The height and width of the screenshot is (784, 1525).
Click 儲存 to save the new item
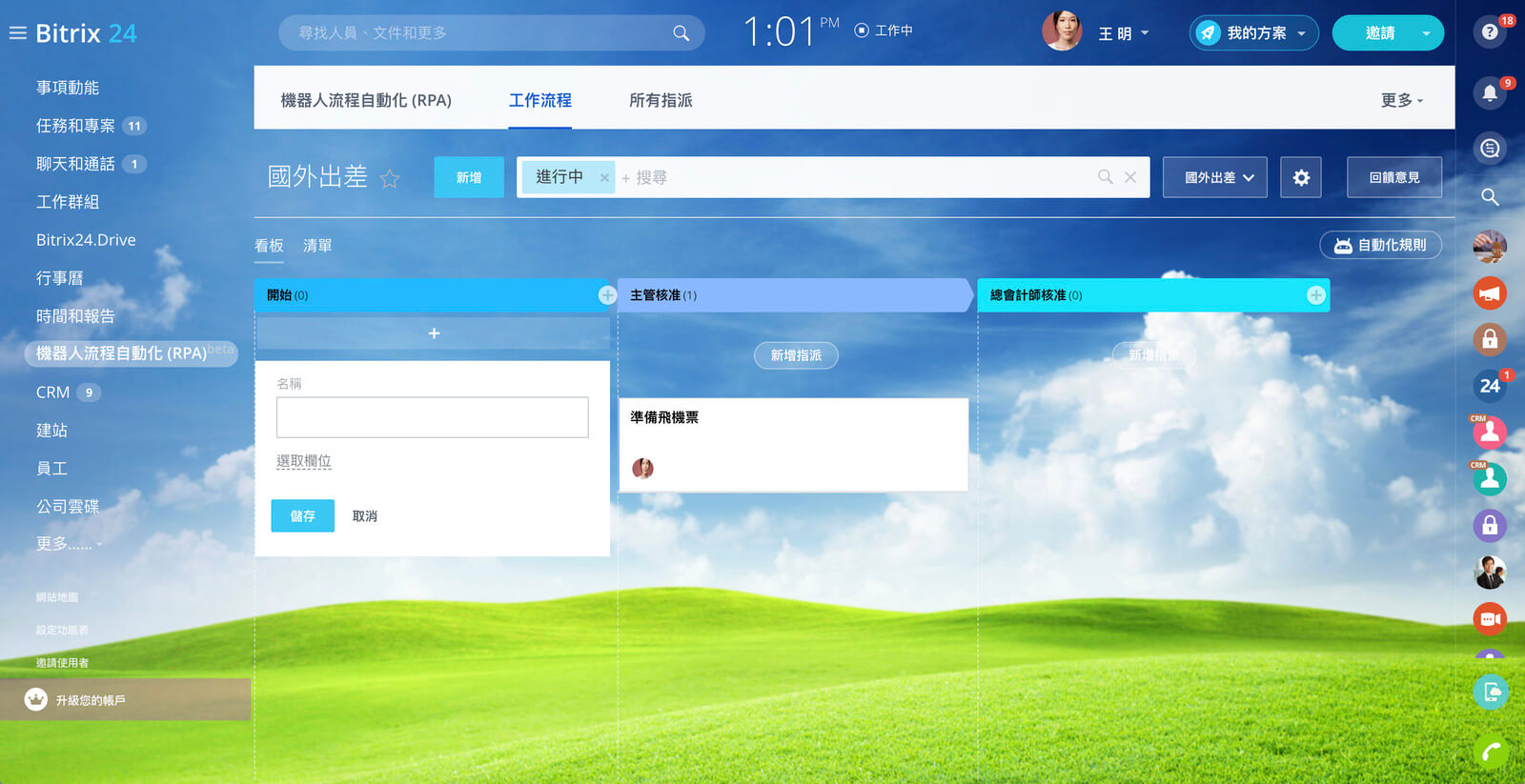tap(303, 515)
